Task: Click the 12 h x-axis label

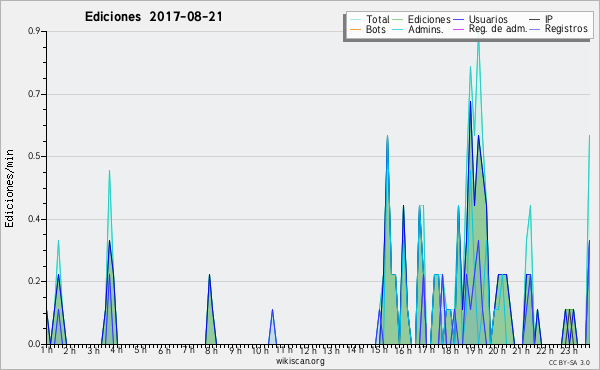Action: pyautogui.click(x=308, y=350)
